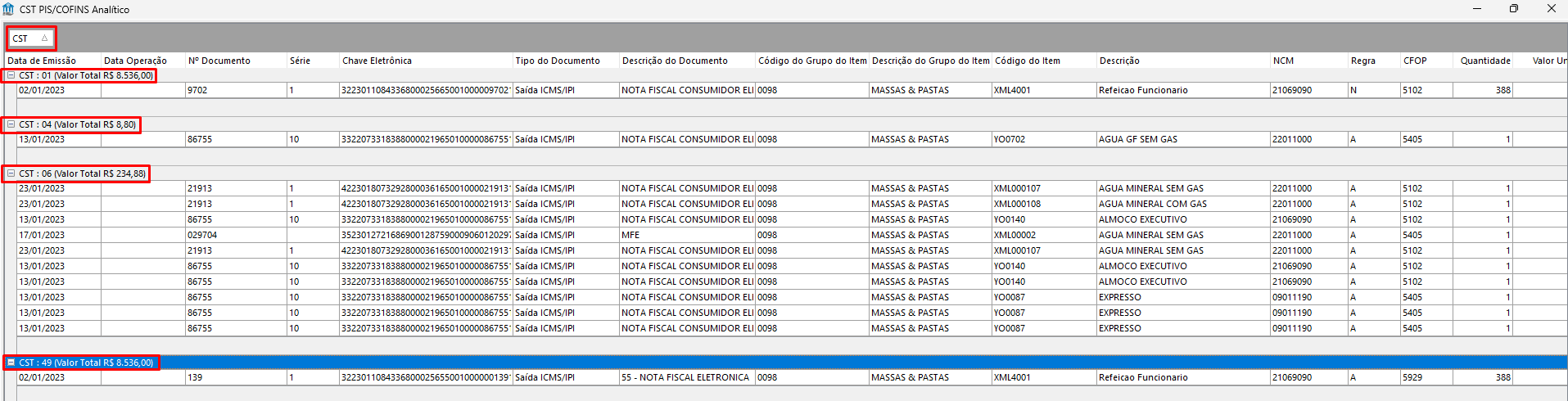Click the NCM 22011000 cell in AGUA GF row

click(1308, 139)
